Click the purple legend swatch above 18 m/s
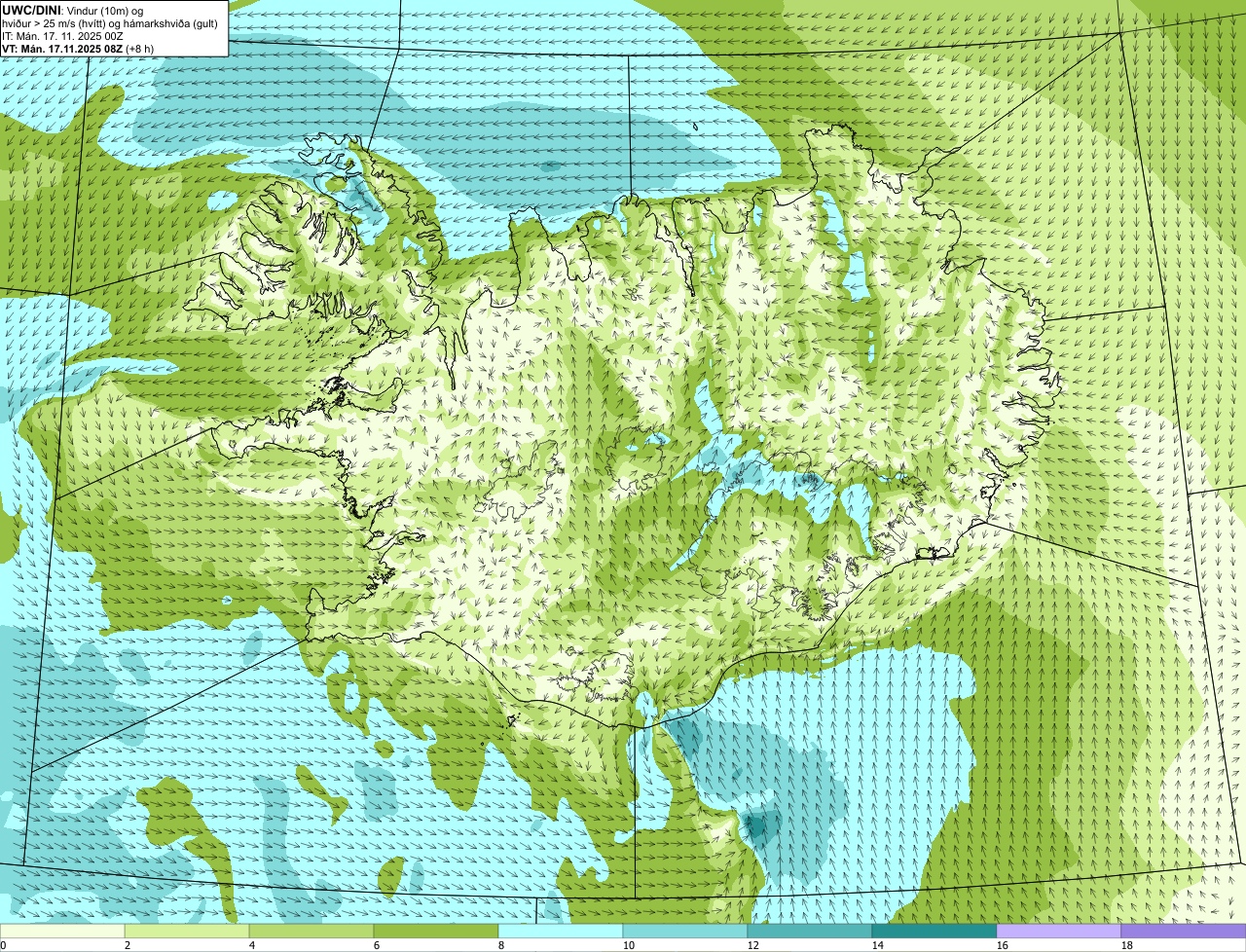 1184,932
